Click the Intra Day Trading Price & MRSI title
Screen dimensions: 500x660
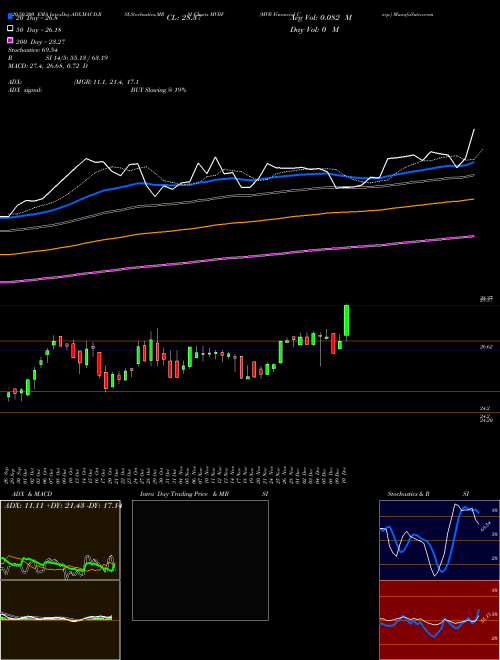click(x=204, y=494)
